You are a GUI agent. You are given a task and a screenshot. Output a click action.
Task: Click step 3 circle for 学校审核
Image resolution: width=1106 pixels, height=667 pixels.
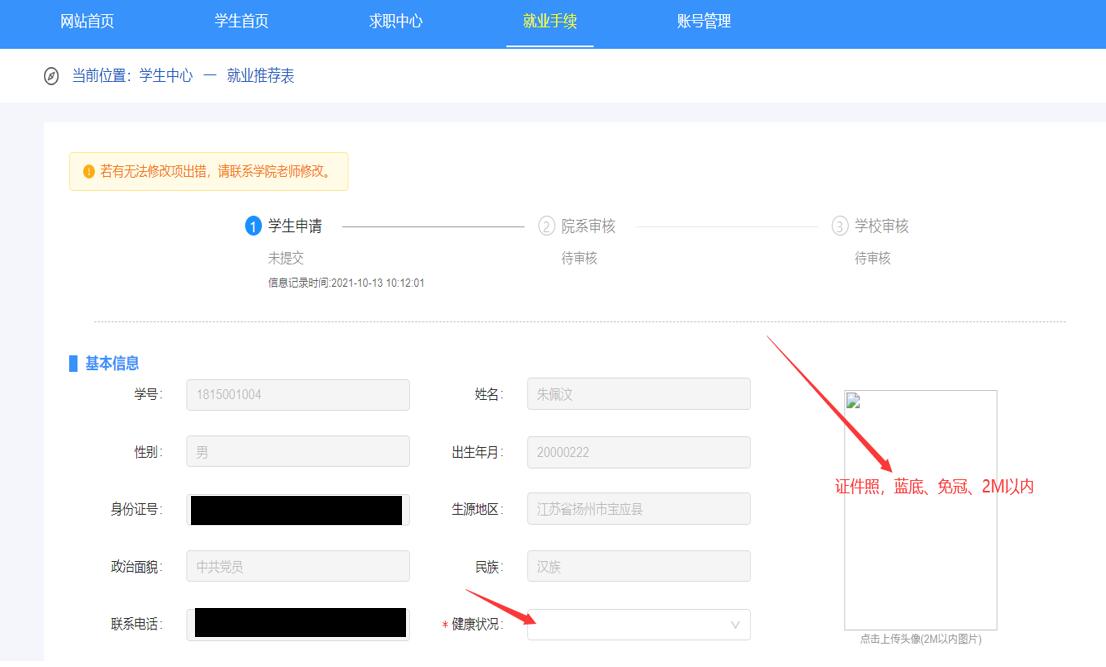point(839,227)
